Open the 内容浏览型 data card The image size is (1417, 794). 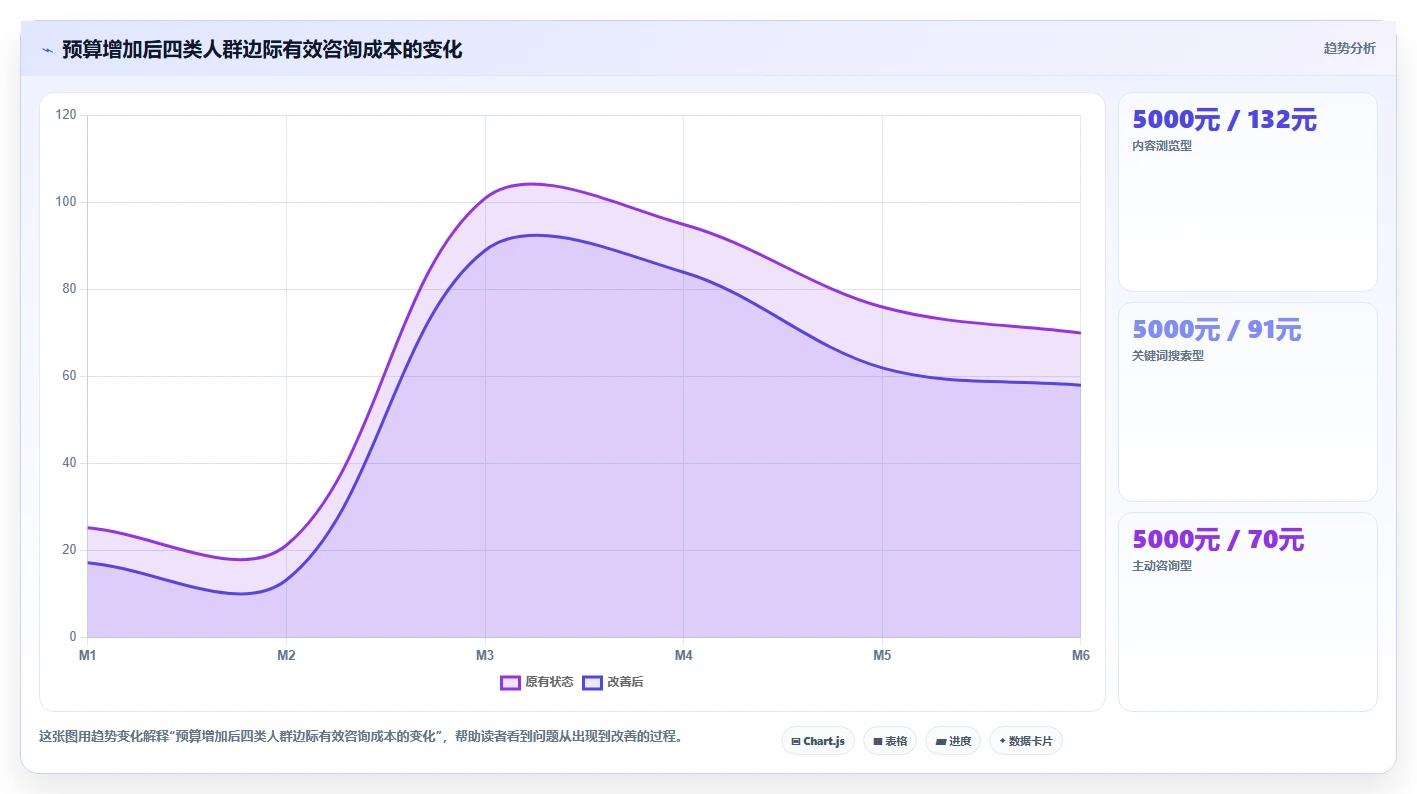(1247, 192)
